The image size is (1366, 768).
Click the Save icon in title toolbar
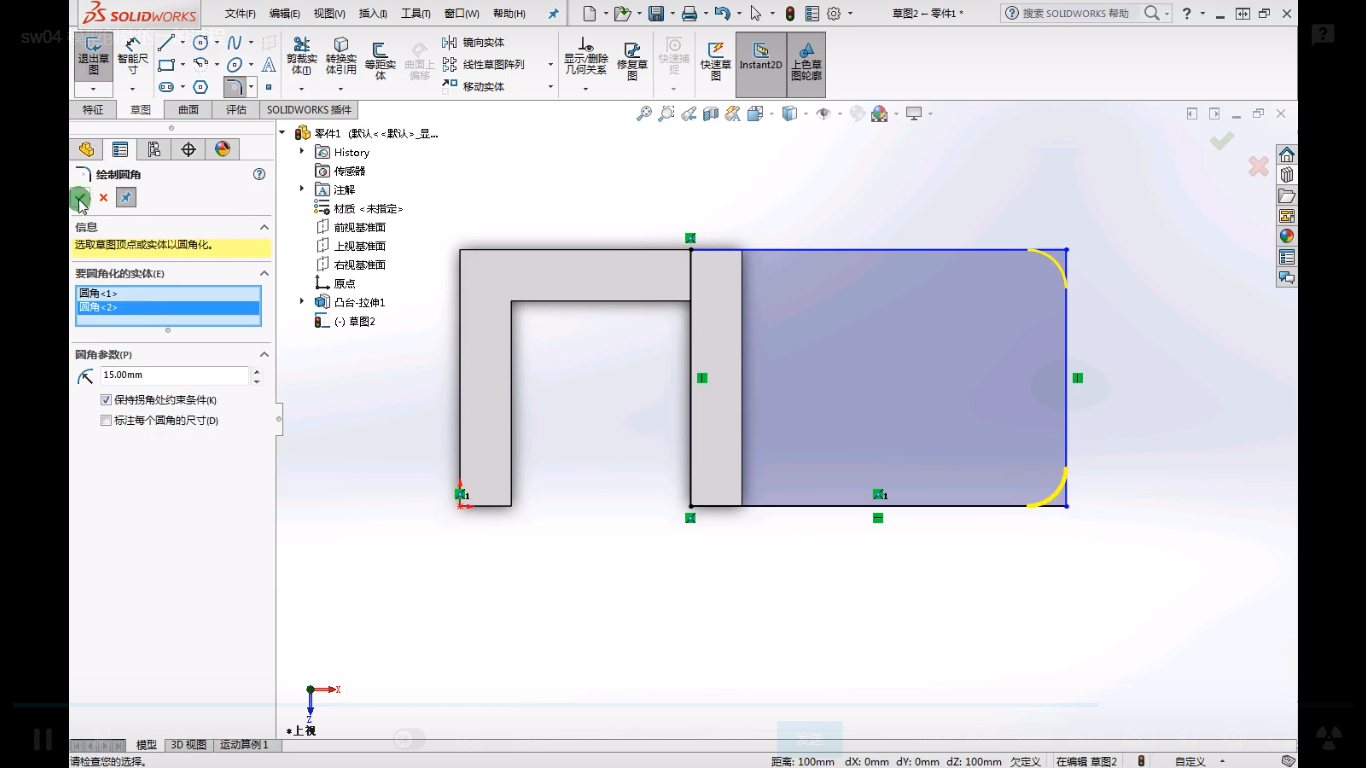pos(656,14)
